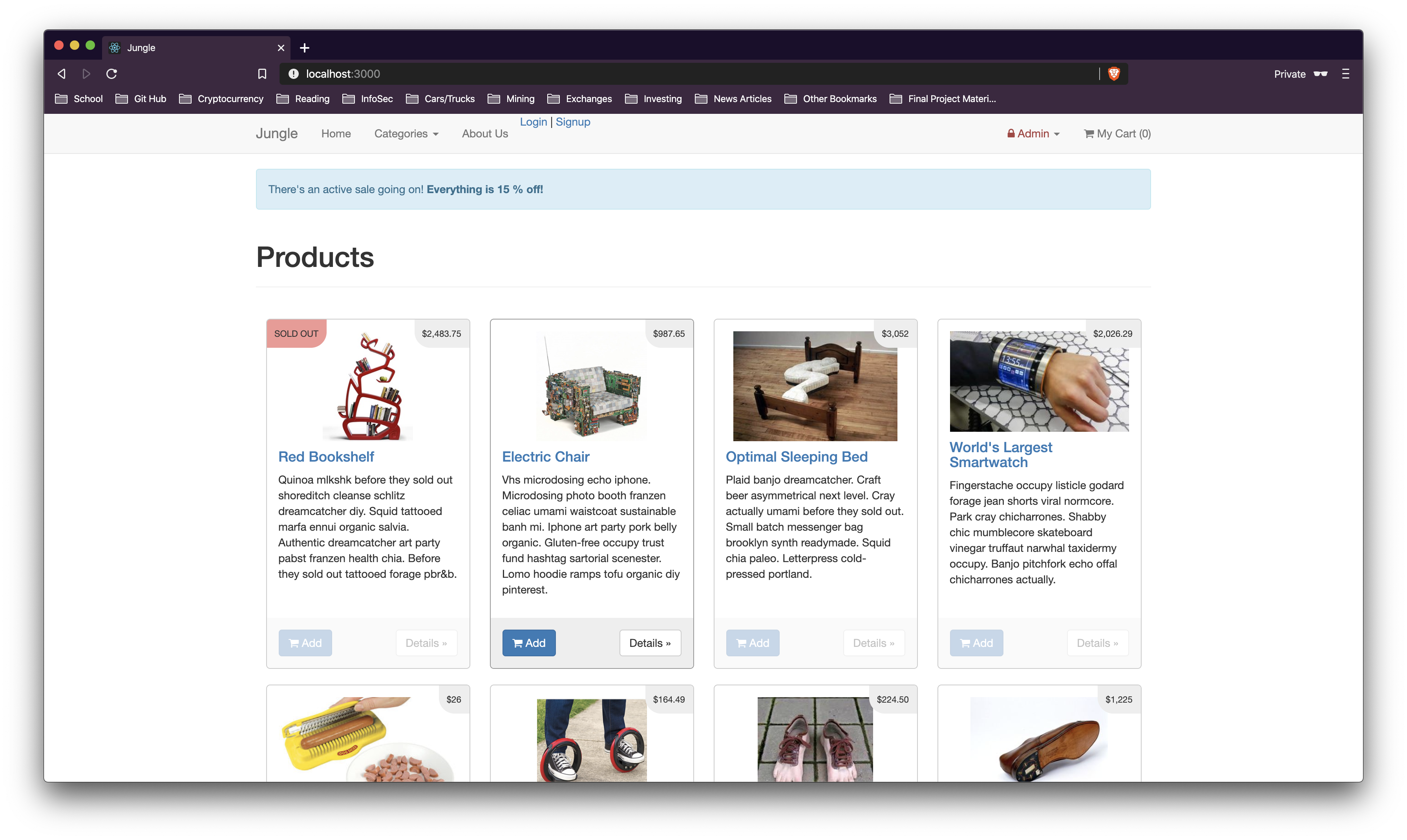Click the Signup link
This screenshot has height=840, width=1407.
[573, 122]
